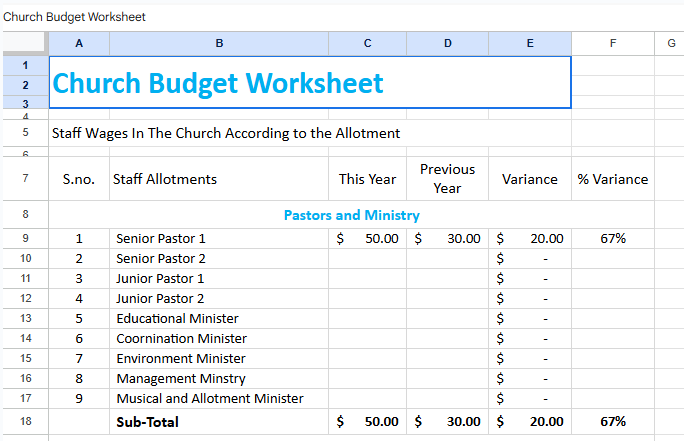Click the This Year cell for Junior Pastor 1

coord(367,279)
